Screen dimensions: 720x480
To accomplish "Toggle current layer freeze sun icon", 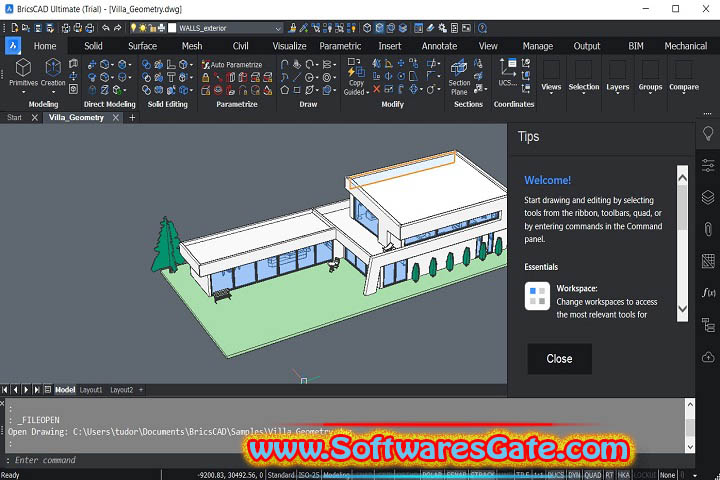I will [143, 28].
